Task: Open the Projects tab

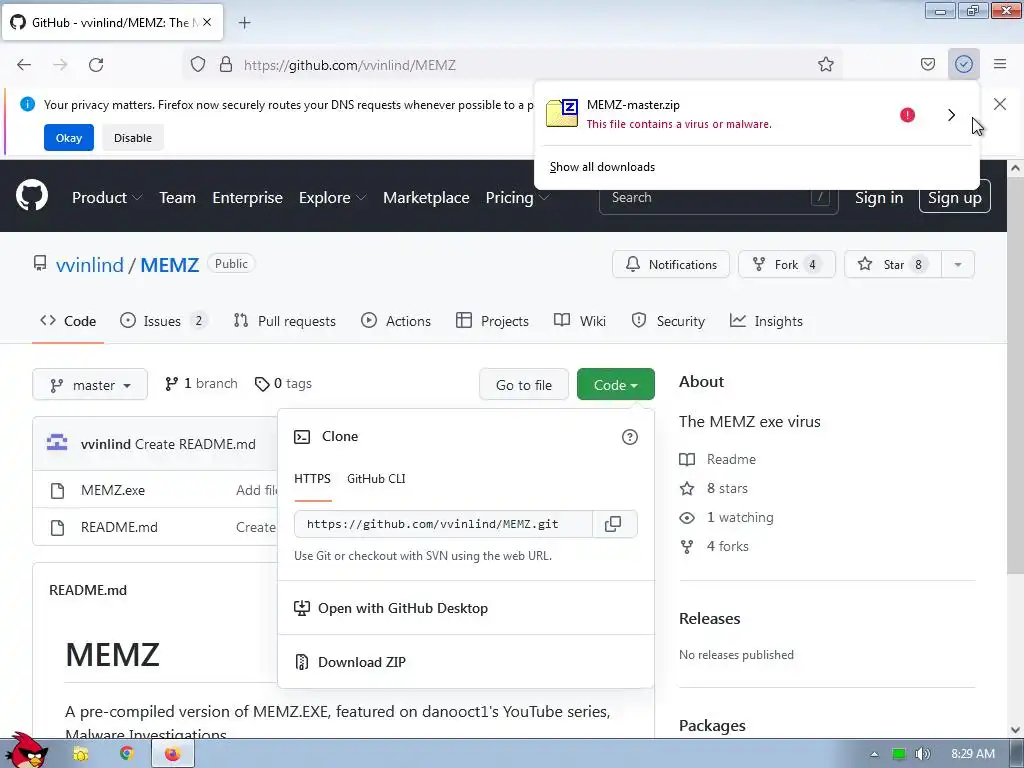Action: pyautogui.click(x=492, y=321)
